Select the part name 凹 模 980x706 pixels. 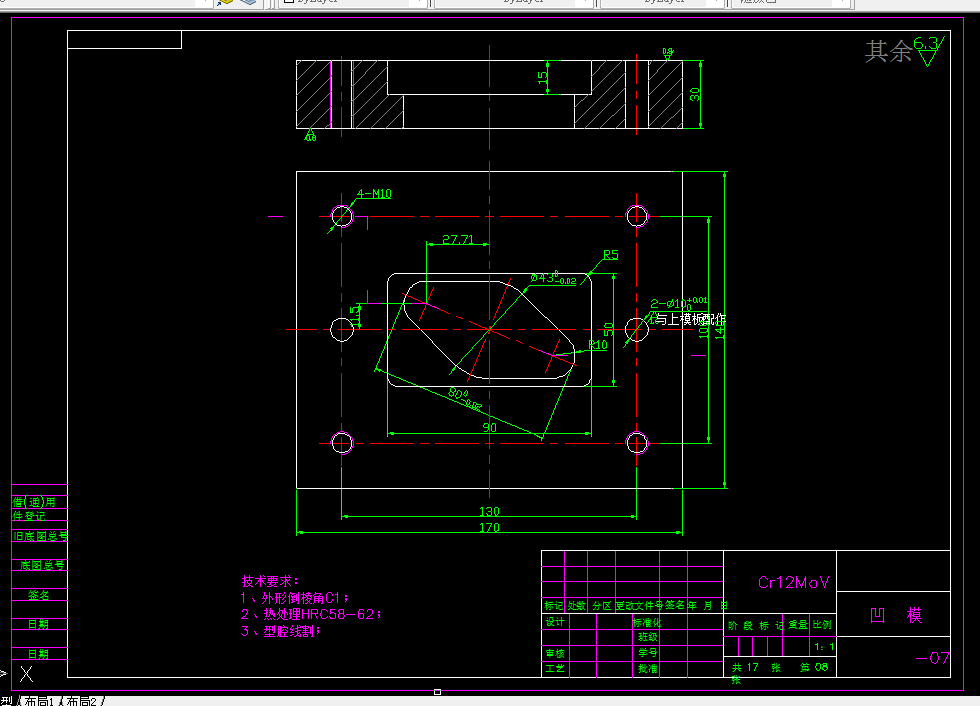896,615
